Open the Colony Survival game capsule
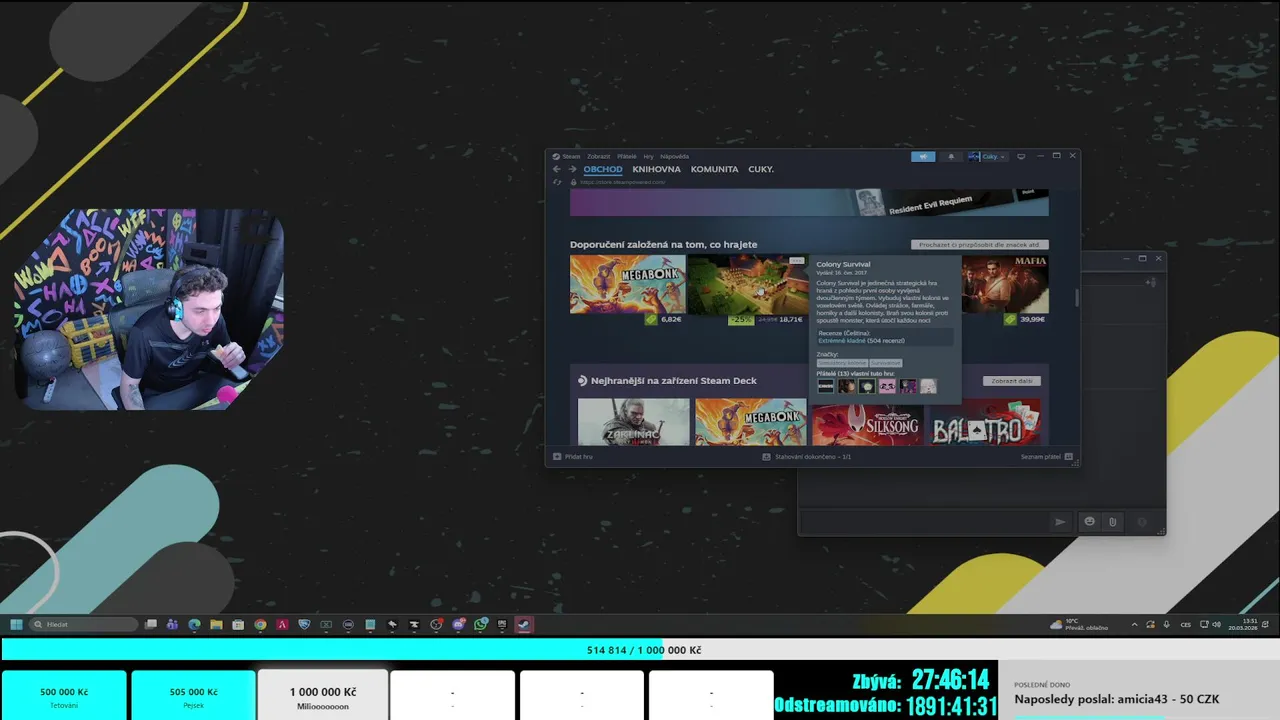This screenshot has height=720, width=1280. coord(747,284)
